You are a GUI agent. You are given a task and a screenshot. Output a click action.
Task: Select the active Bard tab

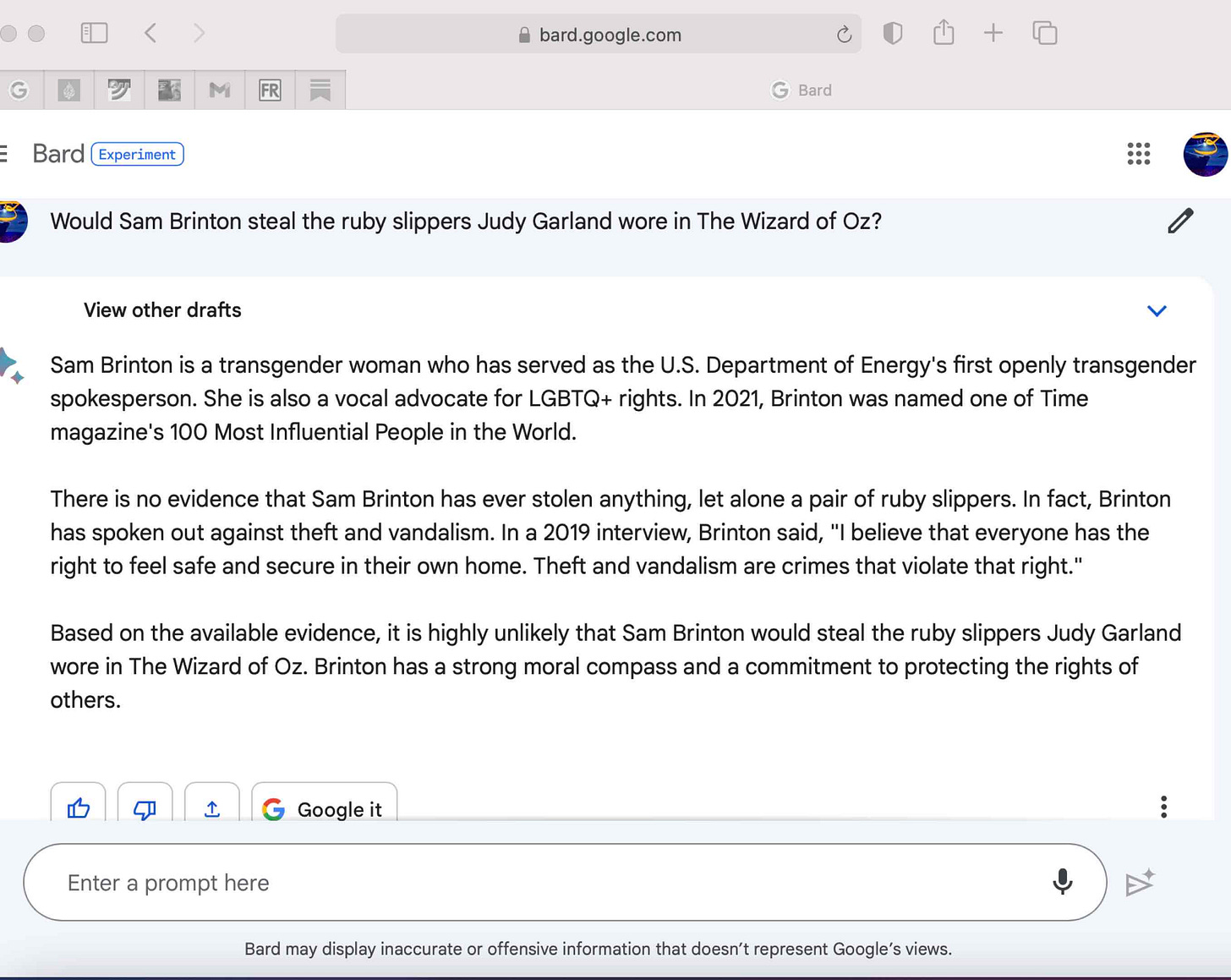[x=801, y=90]
